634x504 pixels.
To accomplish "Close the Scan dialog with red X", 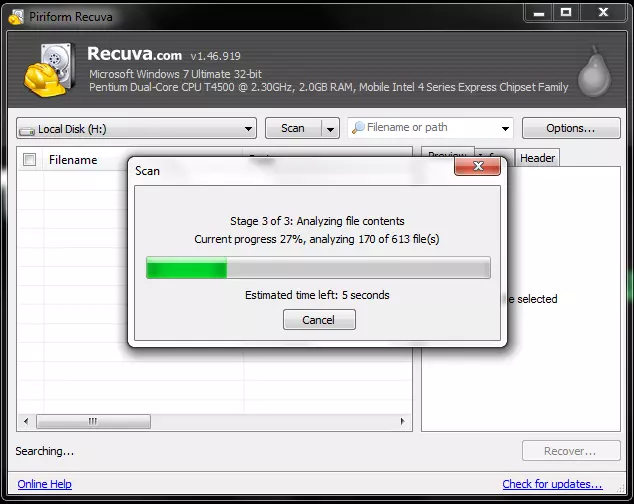I will pyautogui.click(x=478, y=166).
